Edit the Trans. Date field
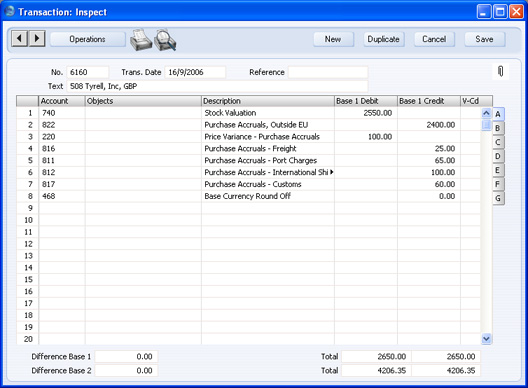Screen dimensions: 528x388 click(195, 72)
